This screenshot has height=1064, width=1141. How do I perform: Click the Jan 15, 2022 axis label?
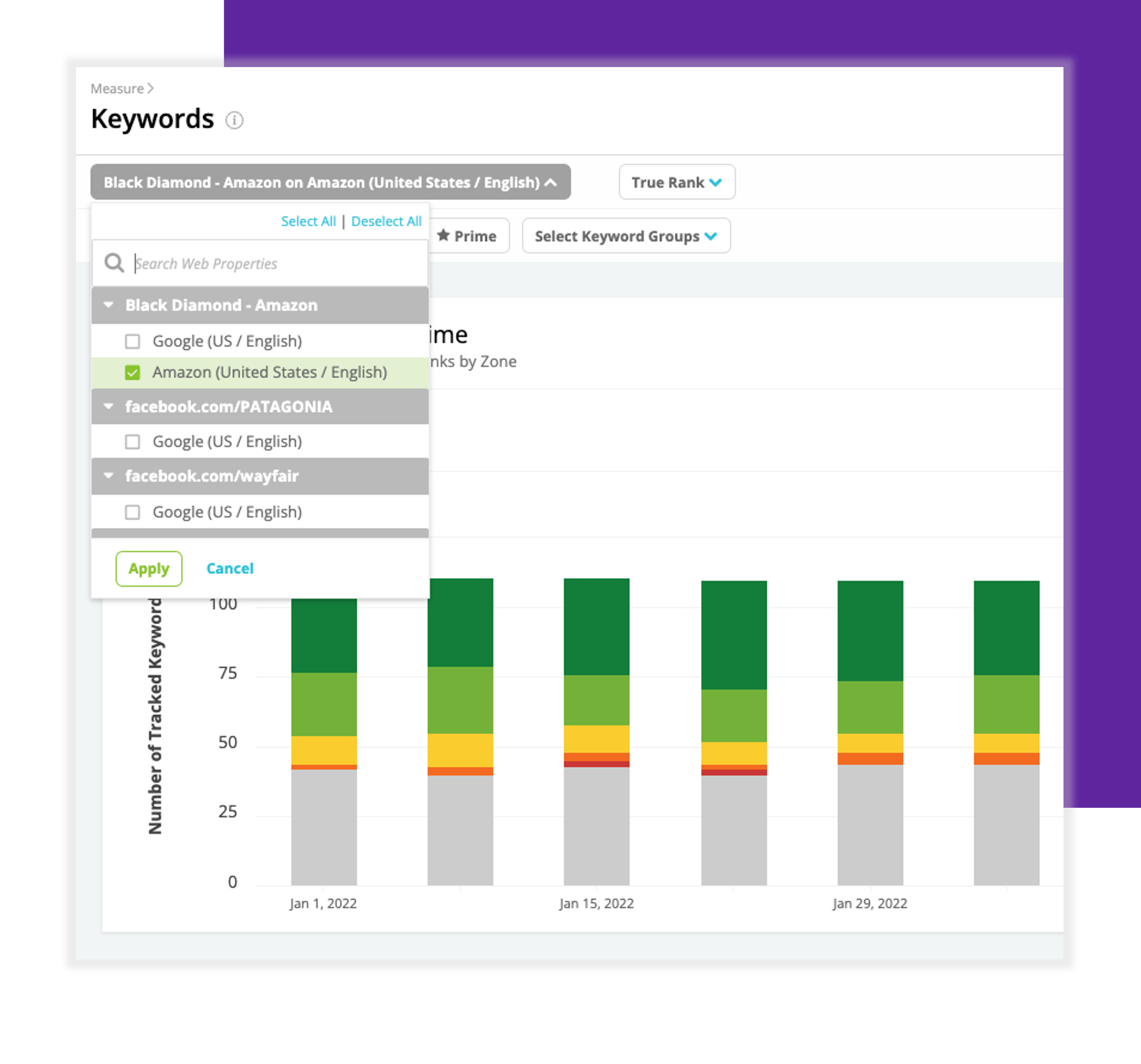(597, 903)
